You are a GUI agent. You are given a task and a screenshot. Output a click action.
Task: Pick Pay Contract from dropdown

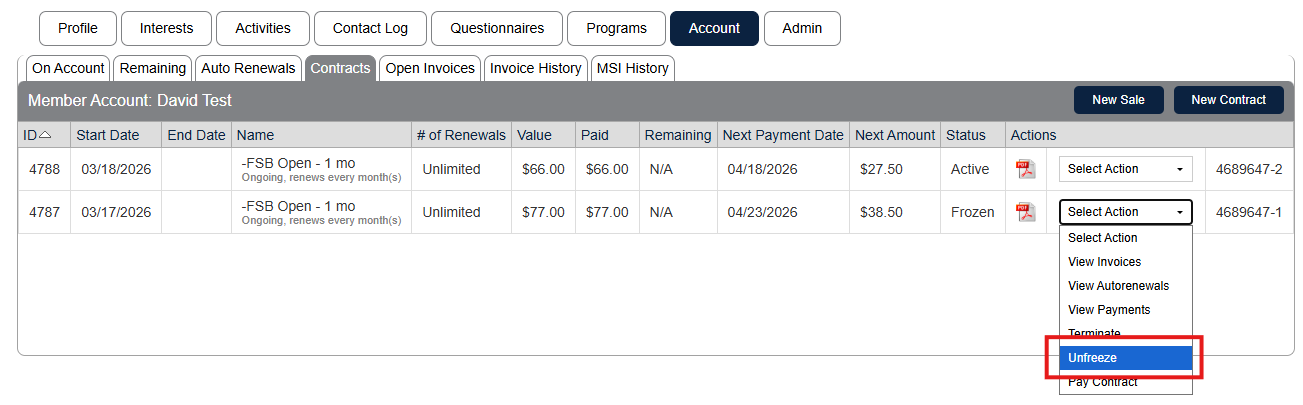(x=1102, y=382)
